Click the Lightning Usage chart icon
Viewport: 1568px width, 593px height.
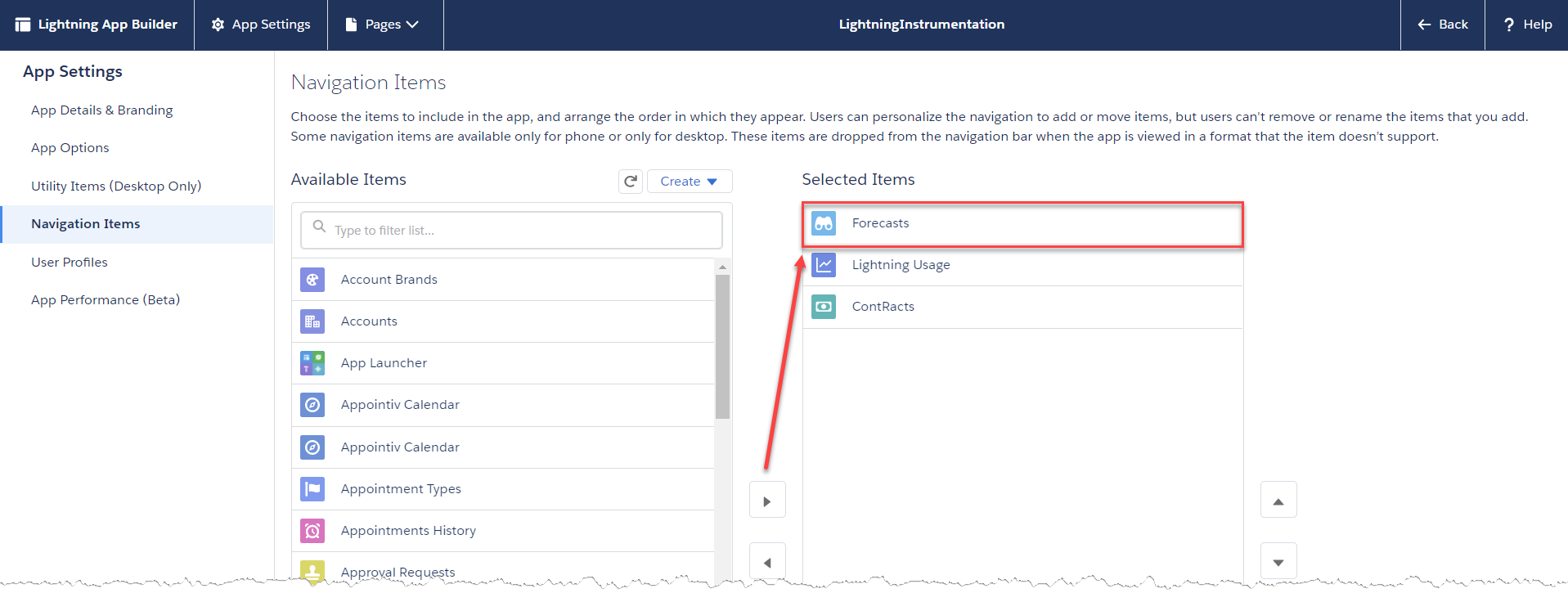pos(824,265)
